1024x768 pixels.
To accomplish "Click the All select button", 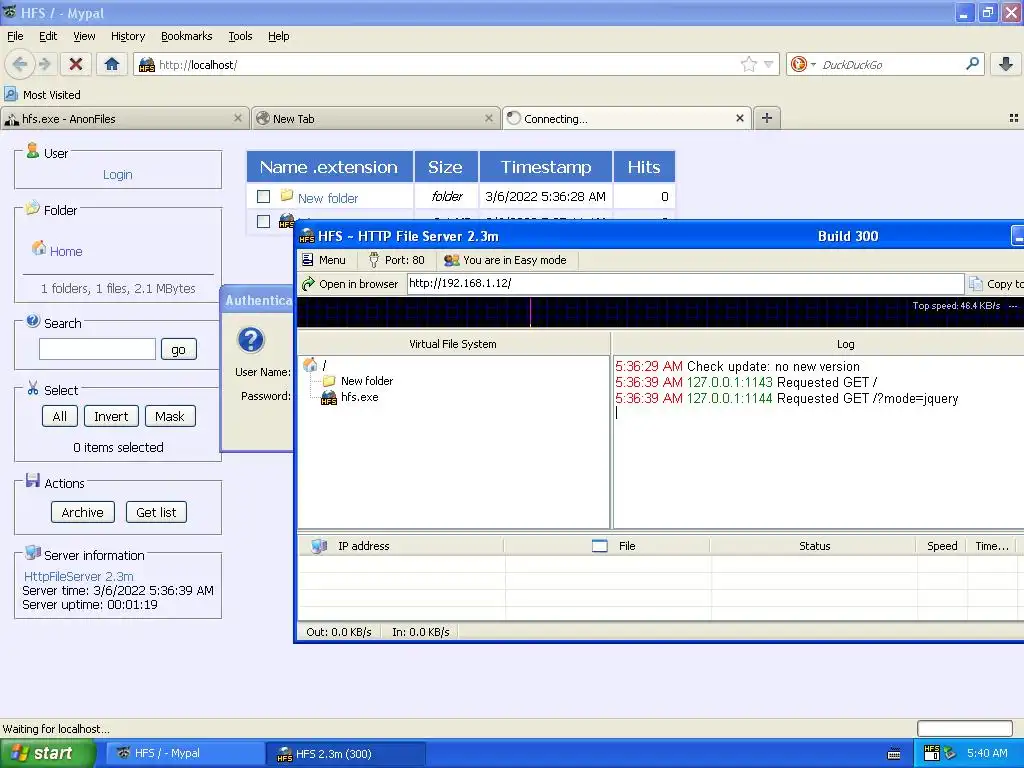I will coord(59,416).
